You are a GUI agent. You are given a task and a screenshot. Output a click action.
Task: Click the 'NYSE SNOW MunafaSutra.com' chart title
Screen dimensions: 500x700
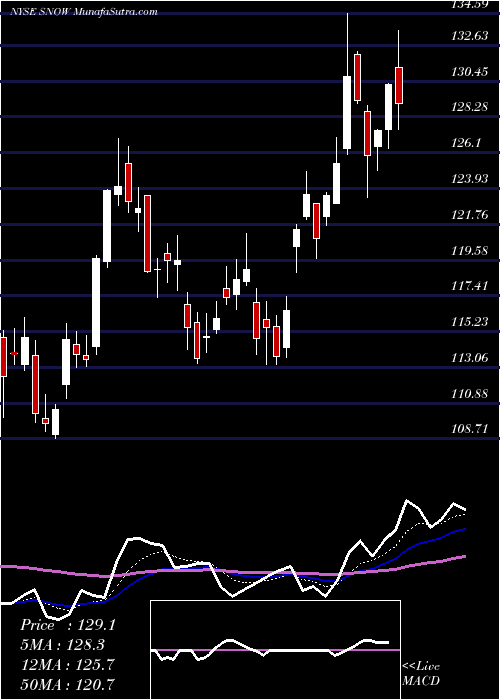(x=84, y=12)
